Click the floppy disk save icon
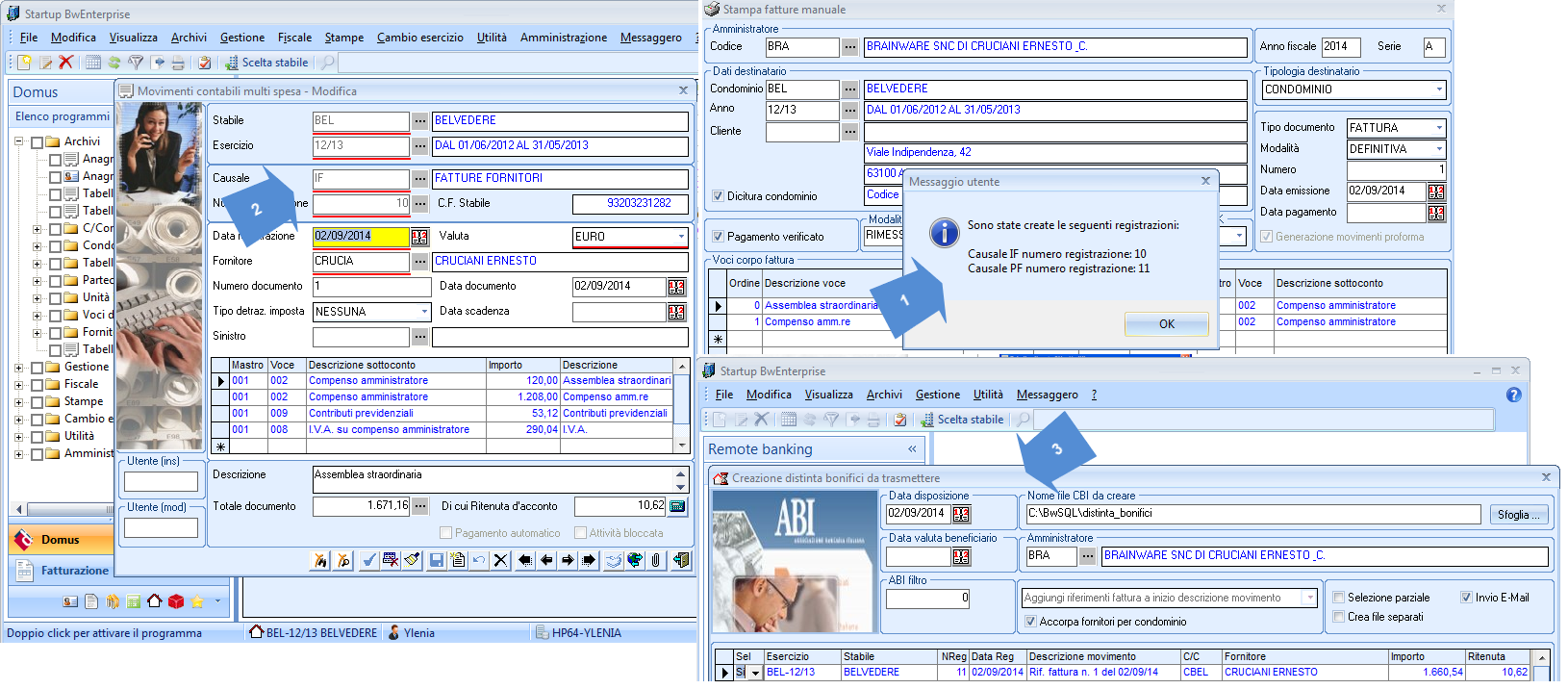 point(437,560)
